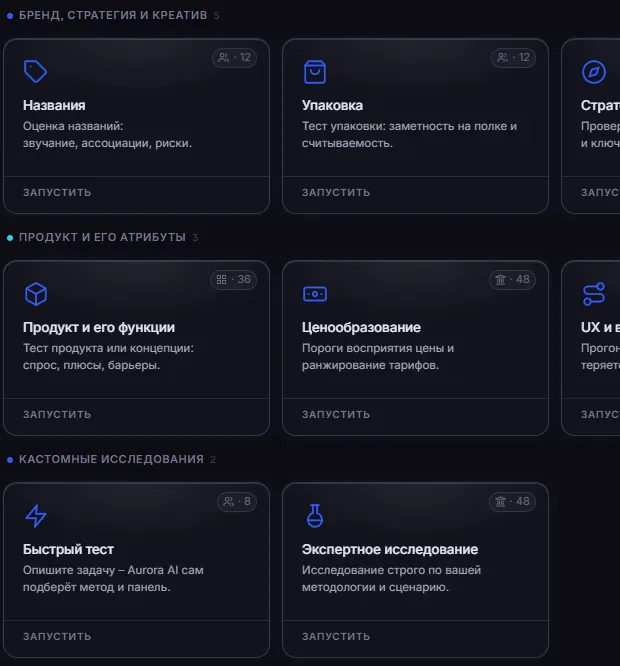Click the people 8 badge on Быстрый тест

237,502
